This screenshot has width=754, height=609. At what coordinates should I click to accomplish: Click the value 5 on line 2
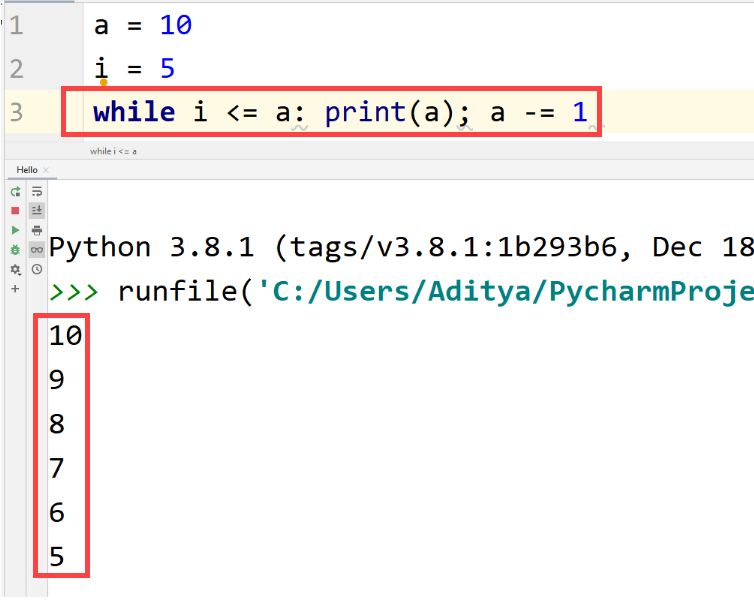click(x=167, y=68)
